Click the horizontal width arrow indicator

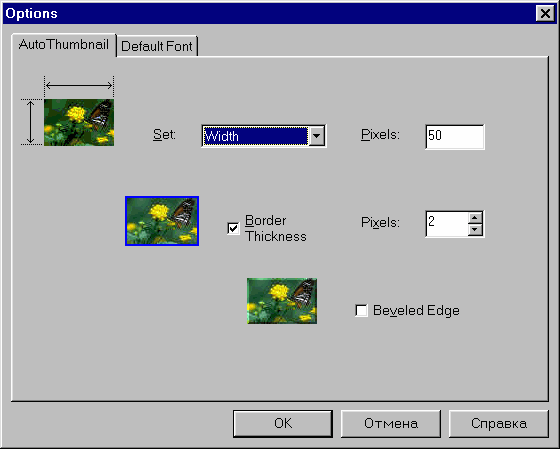pos(79,85)
